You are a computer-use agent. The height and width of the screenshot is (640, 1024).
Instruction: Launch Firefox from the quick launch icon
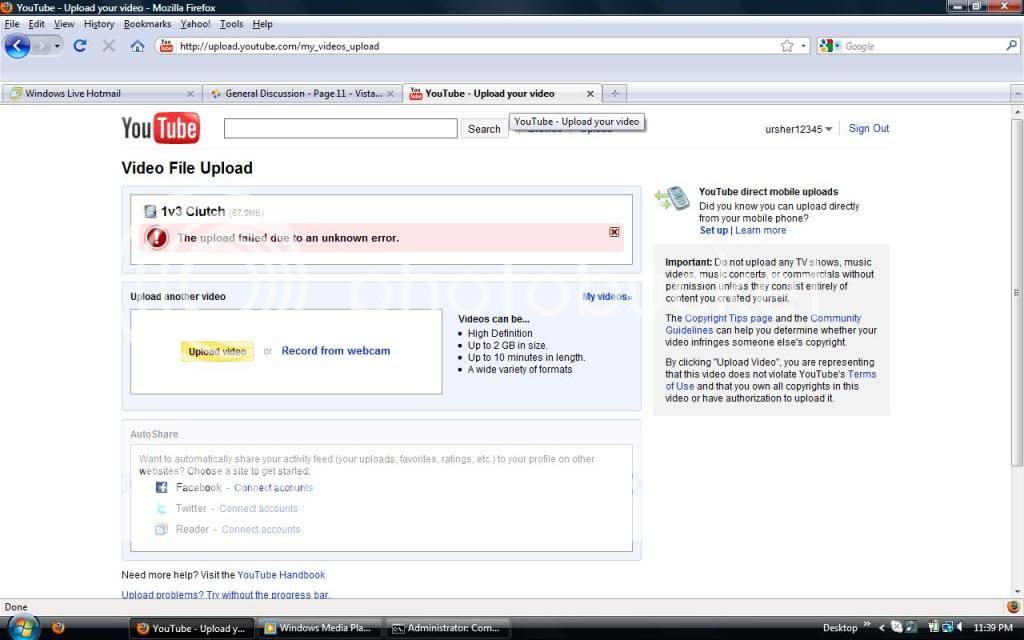[x=58, y=628]
